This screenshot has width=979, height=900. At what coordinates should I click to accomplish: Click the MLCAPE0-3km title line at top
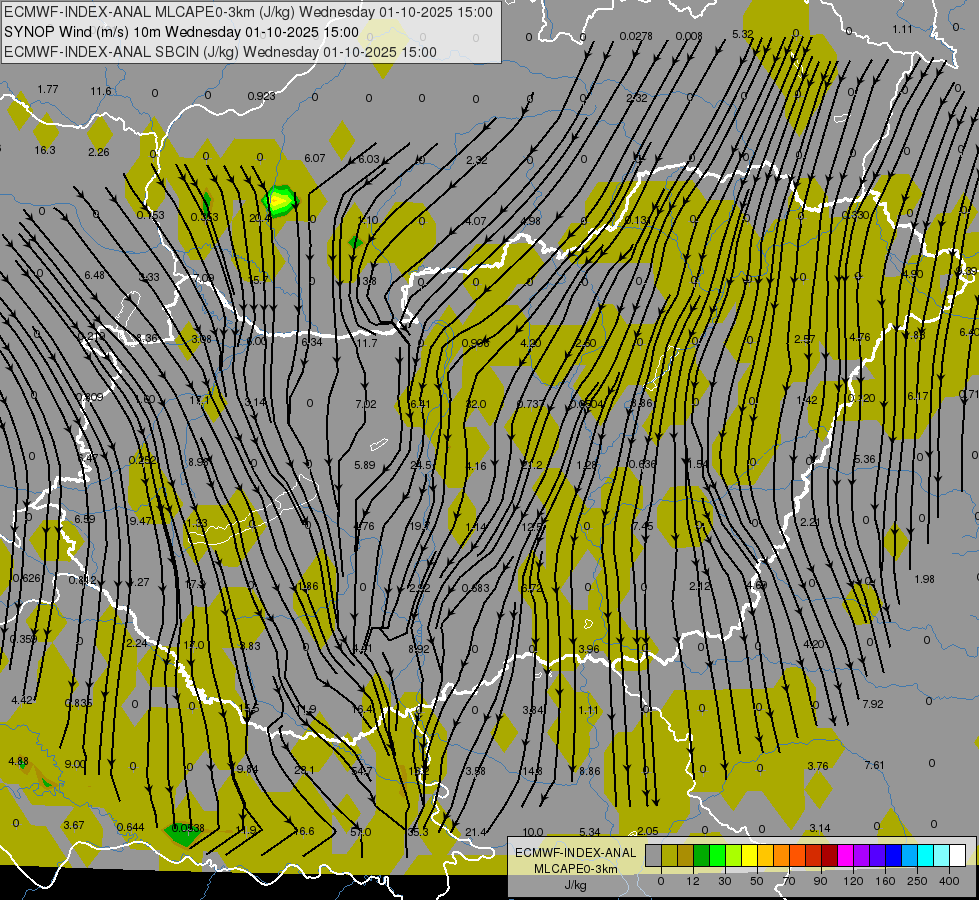pyautogui.click(x=249, y=12)
